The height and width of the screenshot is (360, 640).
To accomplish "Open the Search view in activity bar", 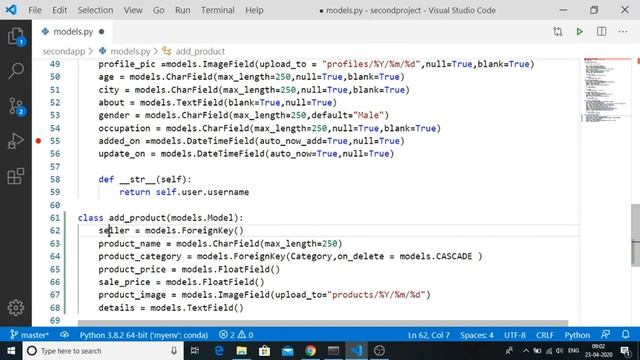I will (x=16, y=71).
